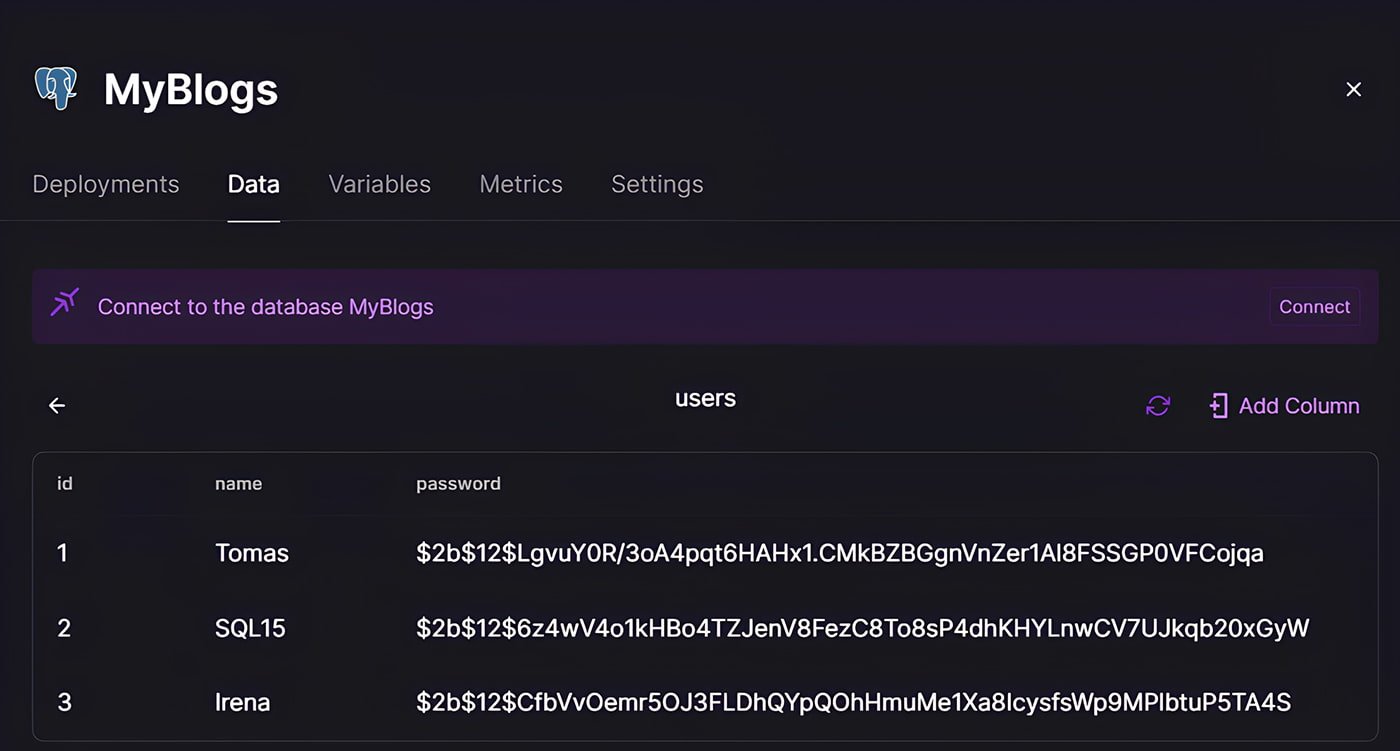The height and width of the screenshot is (751, 1400).
Task: Go to the Settings tab
Action: coord(657,184)
